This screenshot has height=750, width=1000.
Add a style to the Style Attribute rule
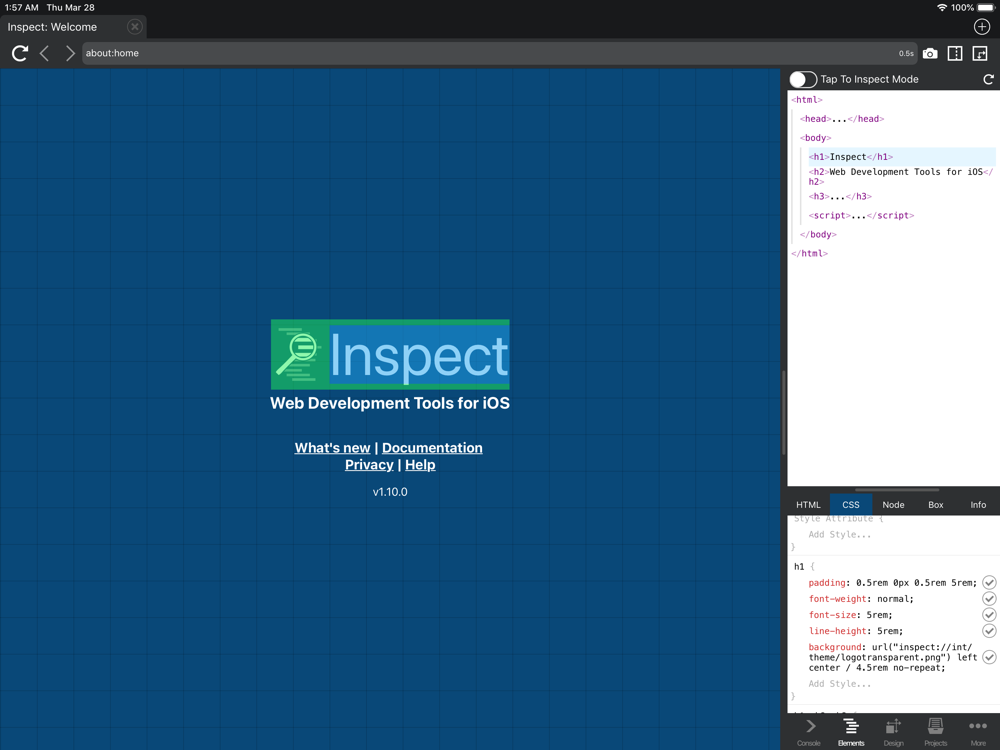[839, 534]
